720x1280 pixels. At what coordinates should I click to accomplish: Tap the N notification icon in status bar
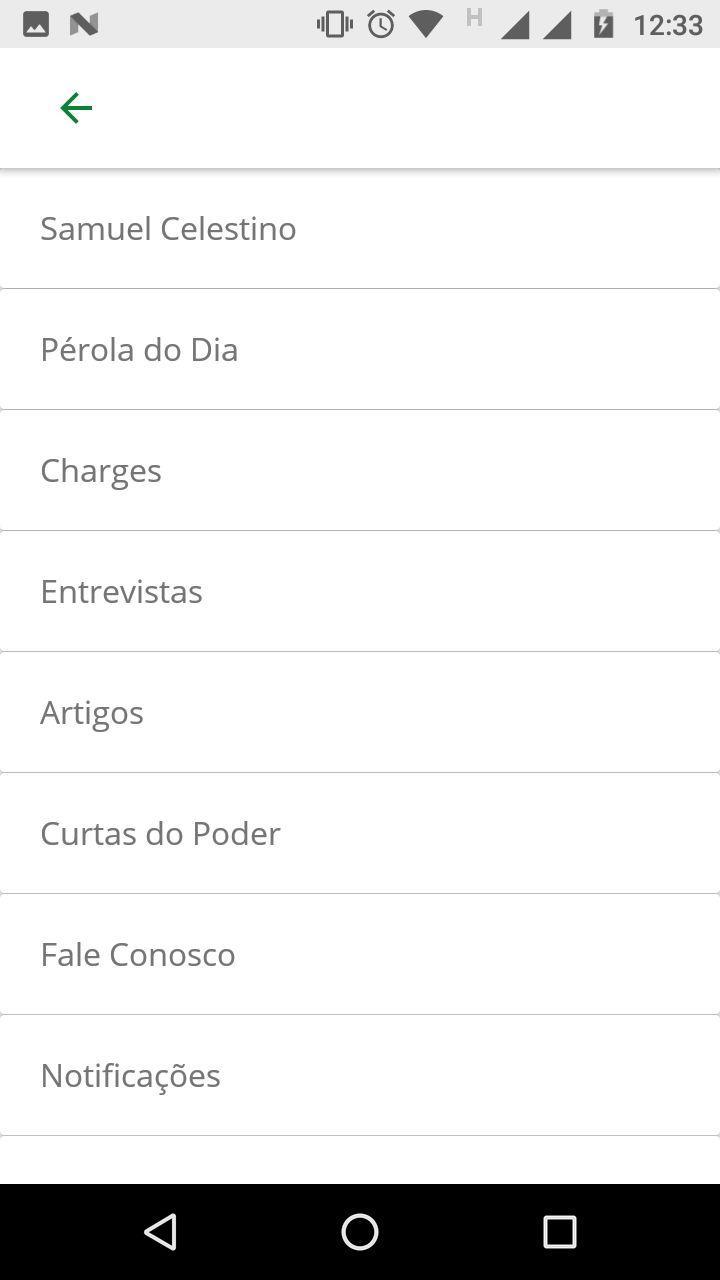84,24
